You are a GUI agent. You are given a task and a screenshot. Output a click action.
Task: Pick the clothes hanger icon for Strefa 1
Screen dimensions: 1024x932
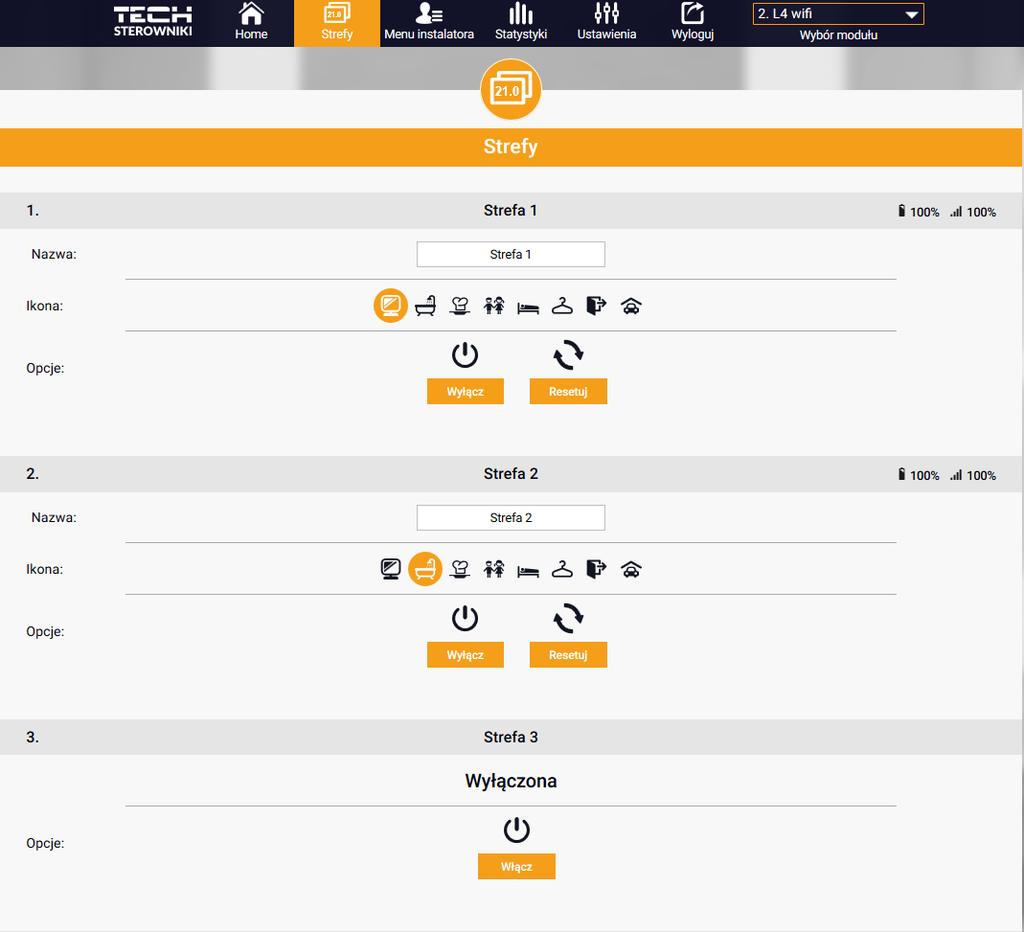(x=562, y=306)
